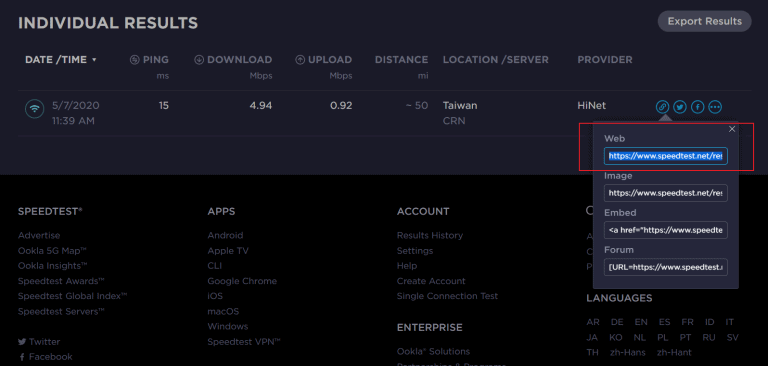The width and height of the screenshot is (768, 366).
Task: Switch language to RU
Action: tap(709, 338)
